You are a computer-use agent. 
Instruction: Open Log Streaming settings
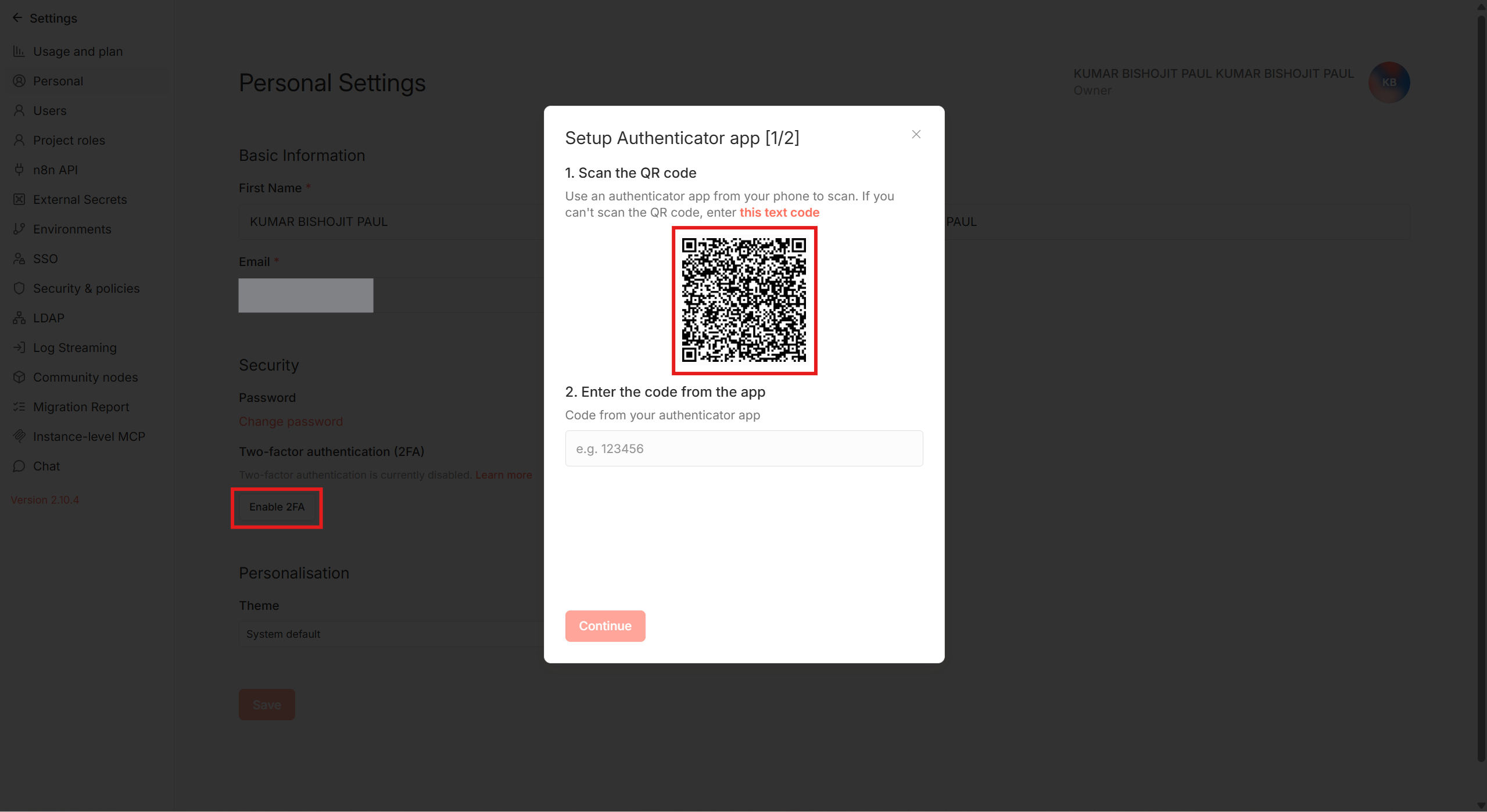click(87, 347)
